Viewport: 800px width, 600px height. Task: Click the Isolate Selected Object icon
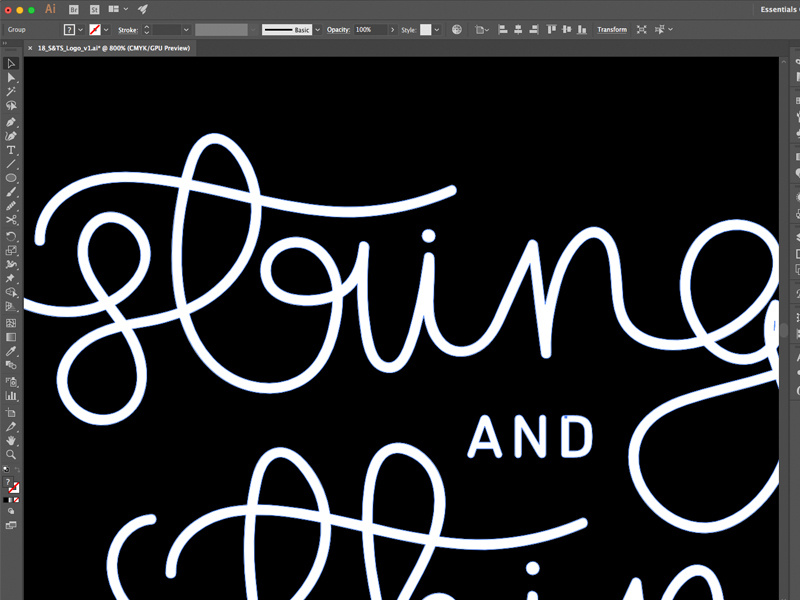642,30
